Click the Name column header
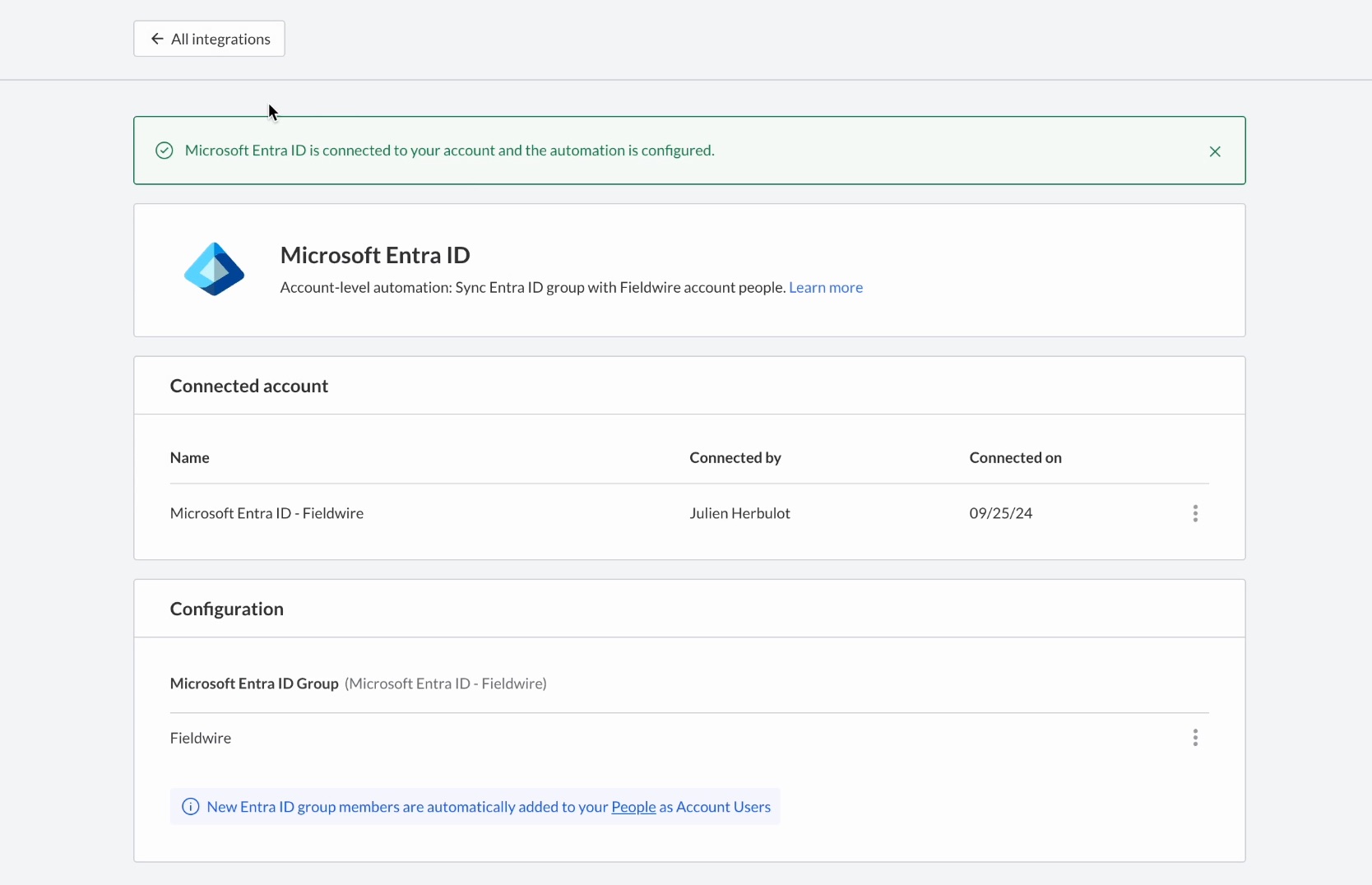This screenshot has width=1372, height=885. pyautogui.click(x=190, y=457)
